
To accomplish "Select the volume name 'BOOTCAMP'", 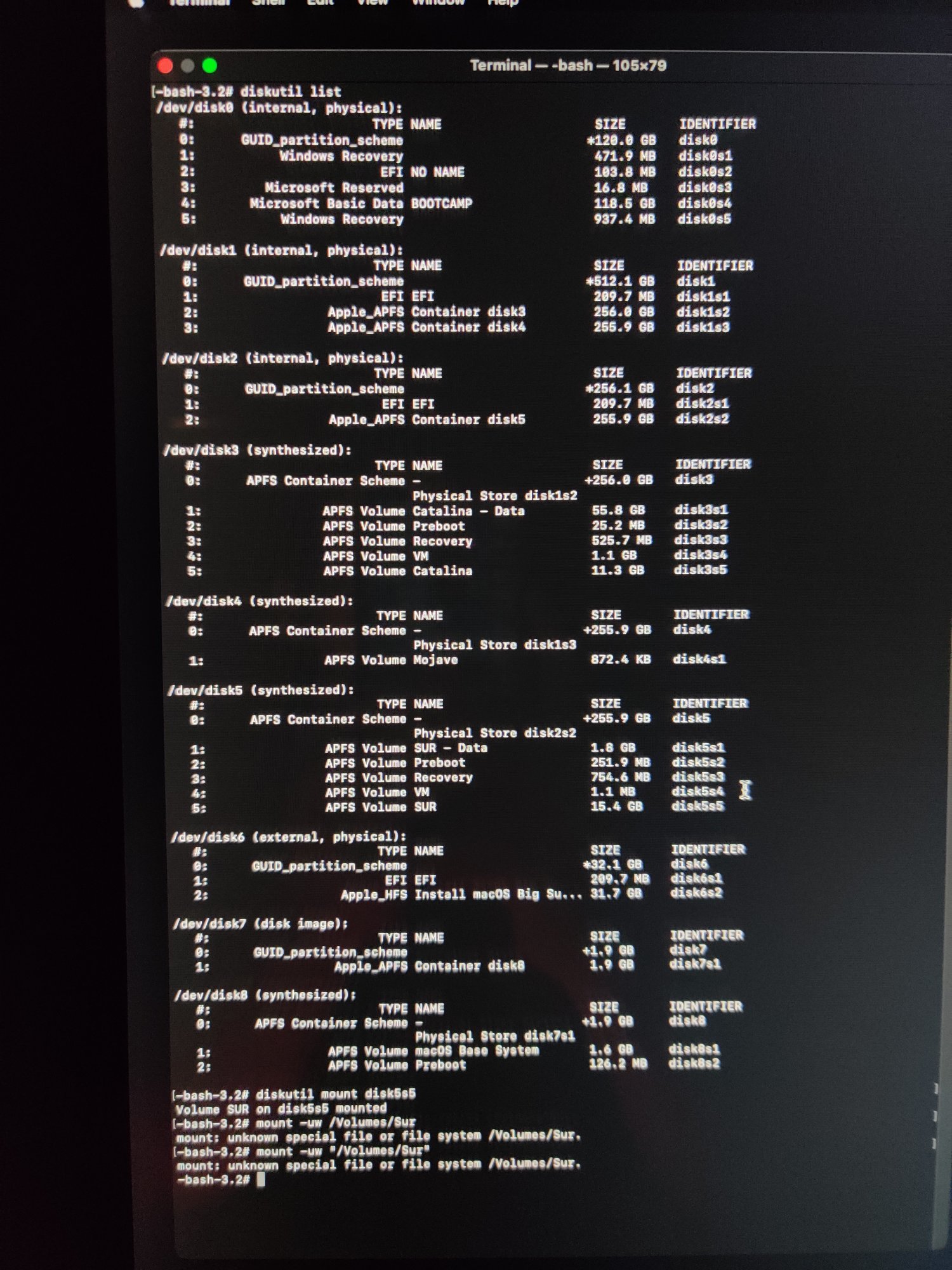I will click(442, 203).
